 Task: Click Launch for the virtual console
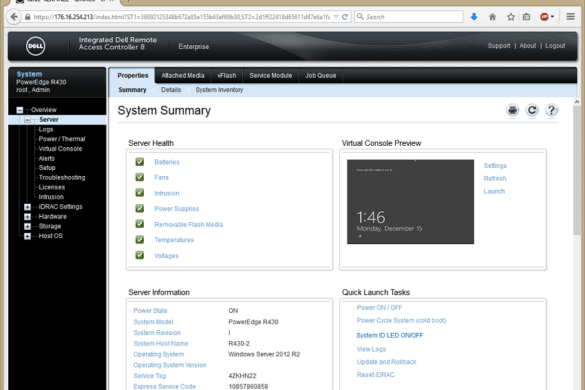(494, 191)
